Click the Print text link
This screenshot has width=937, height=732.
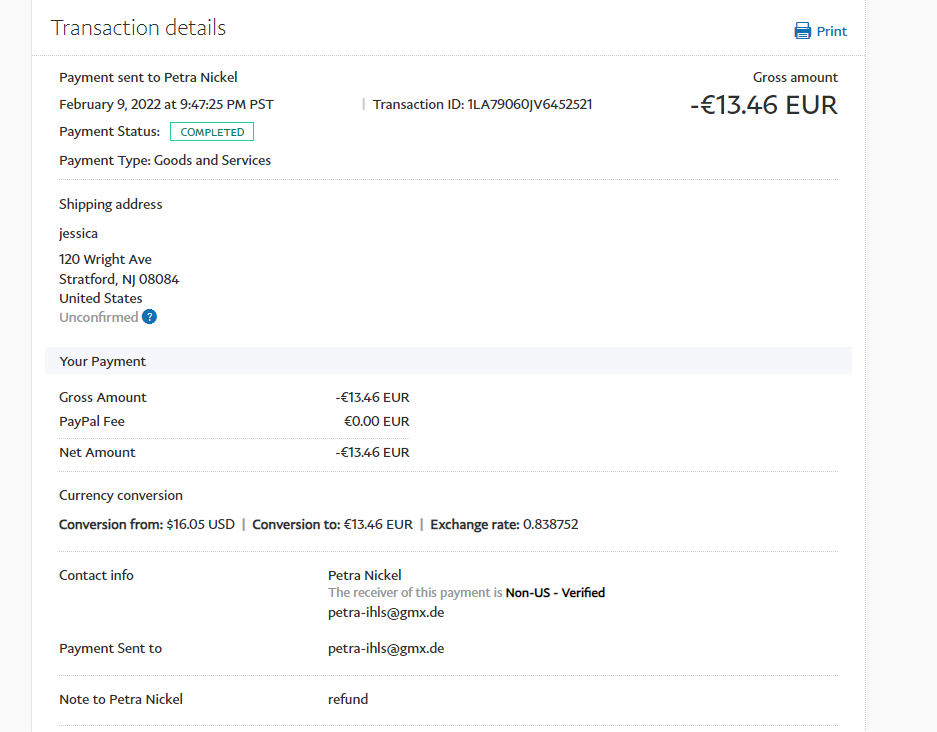coord(831,31)
